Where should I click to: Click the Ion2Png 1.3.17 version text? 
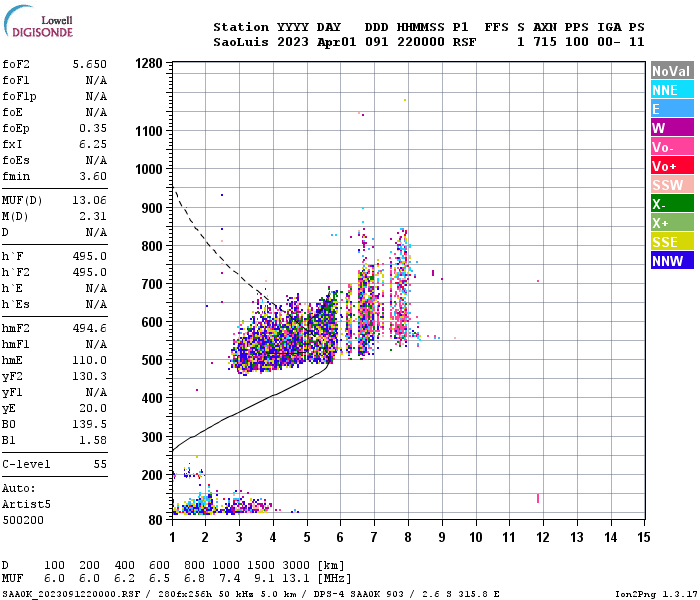click(x=655, y=594)
